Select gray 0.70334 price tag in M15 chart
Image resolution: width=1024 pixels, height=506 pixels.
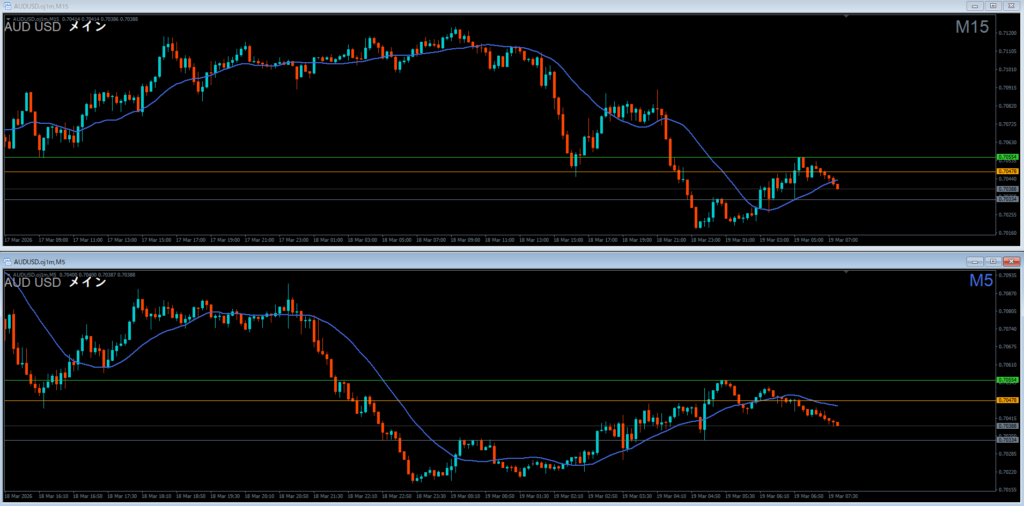(x=1008, y=198)
